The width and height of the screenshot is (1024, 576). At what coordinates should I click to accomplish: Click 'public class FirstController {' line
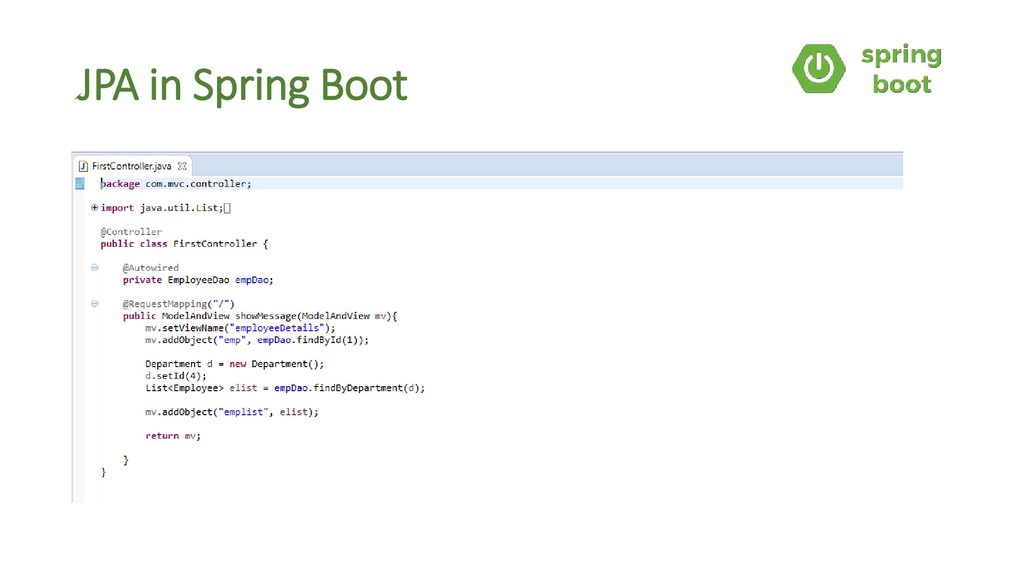pos(184,244)
